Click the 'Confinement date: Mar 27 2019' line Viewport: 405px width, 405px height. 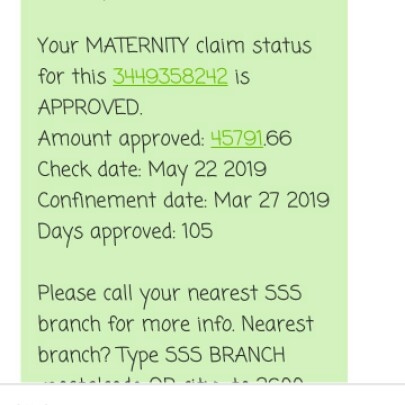coord(183,200)
